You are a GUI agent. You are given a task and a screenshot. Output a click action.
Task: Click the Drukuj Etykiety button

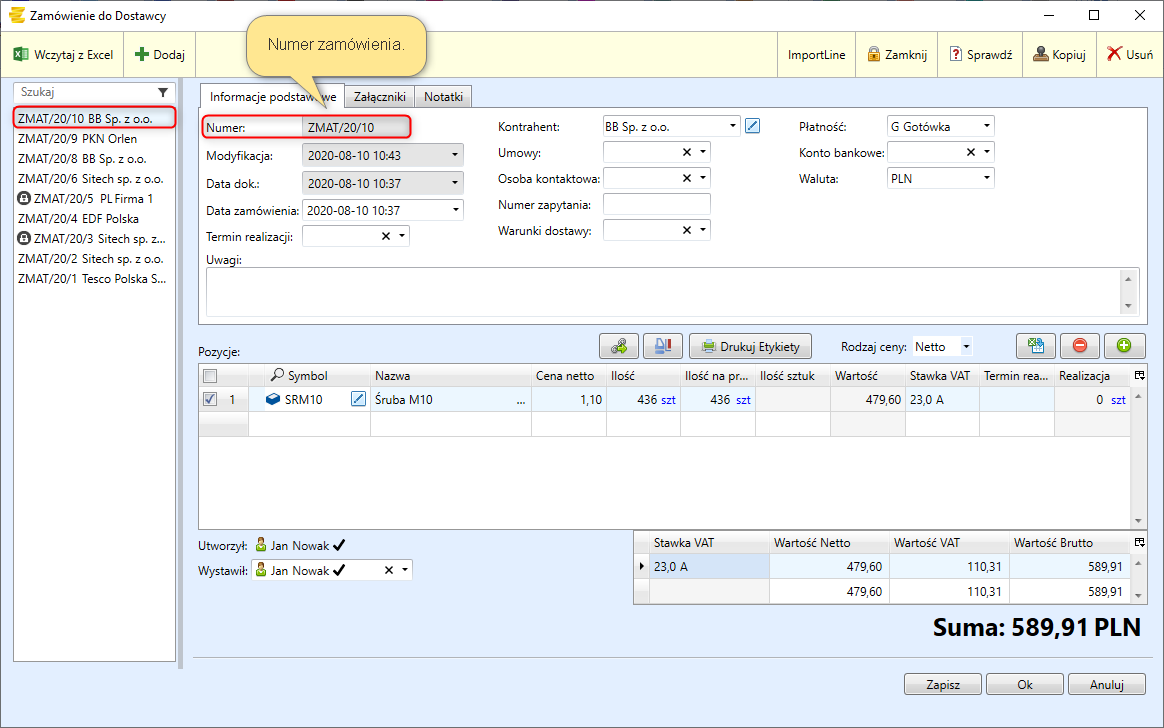pyautogui.click(x=750, y=346)
